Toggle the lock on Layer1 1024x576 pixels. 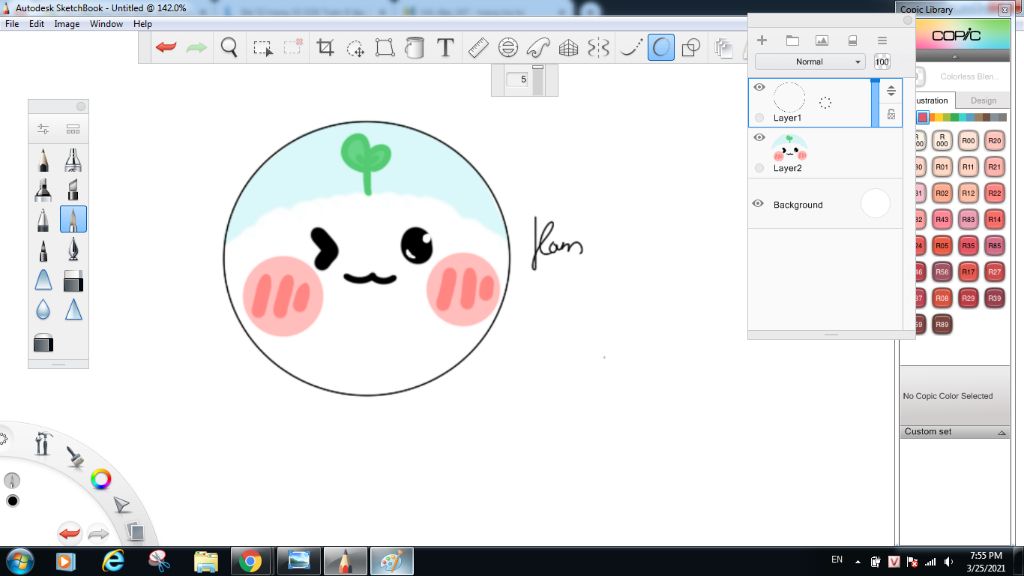pos(891,114)
